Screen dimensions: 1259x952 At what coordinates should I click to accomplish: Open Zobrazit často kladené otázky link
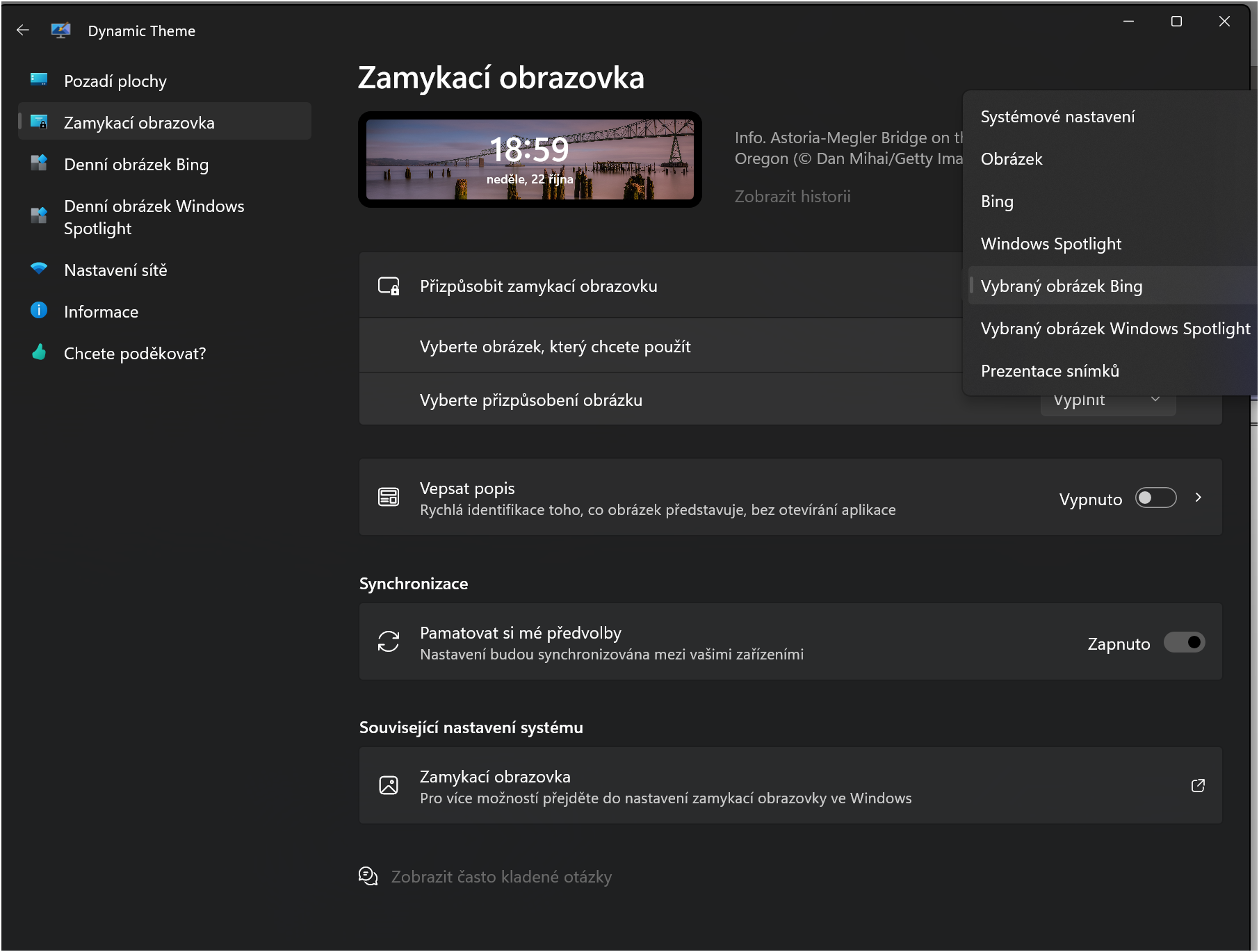coord(501,877)
